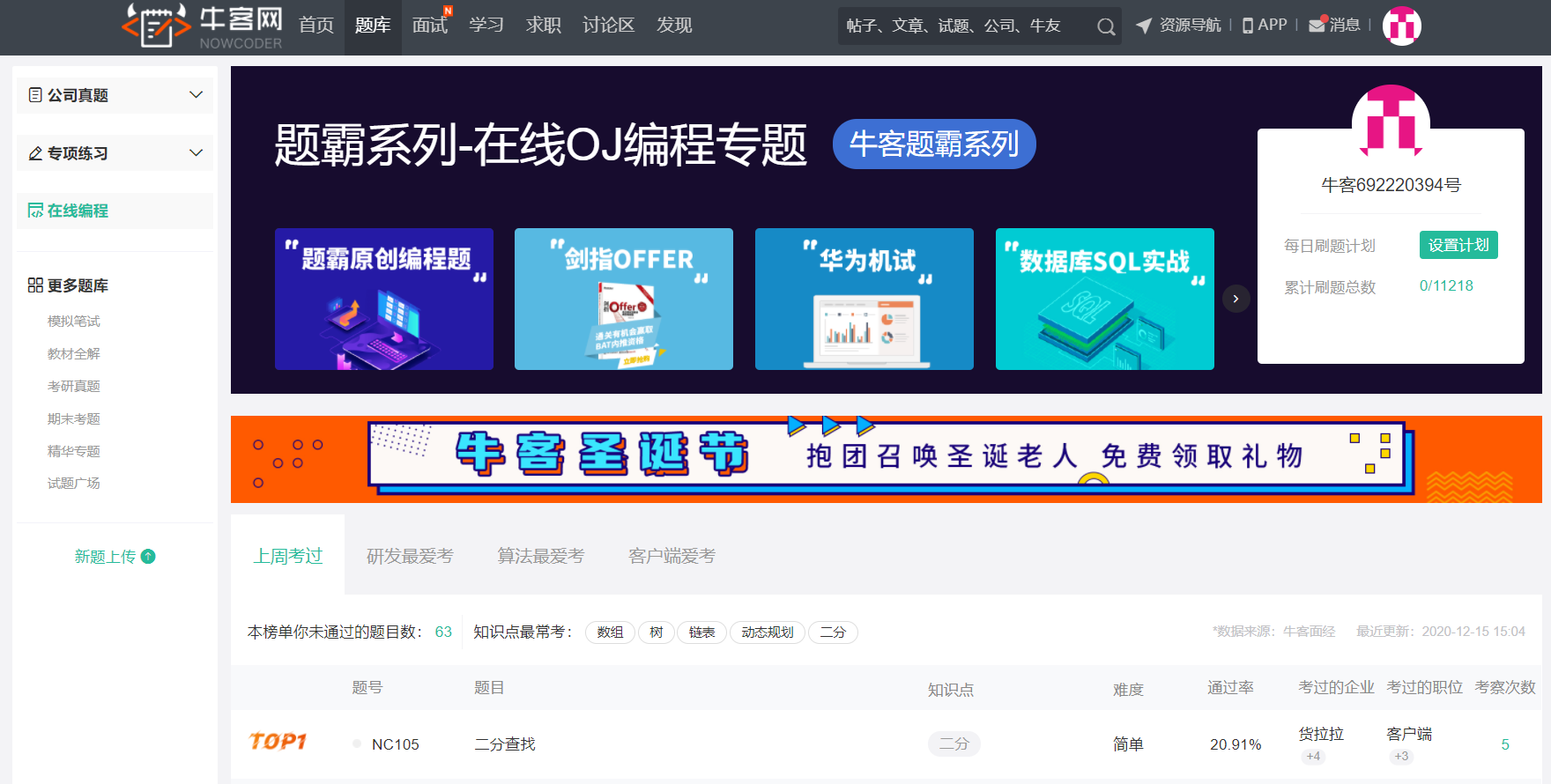Filter by the 树 tag

click(x=657, y=632)
